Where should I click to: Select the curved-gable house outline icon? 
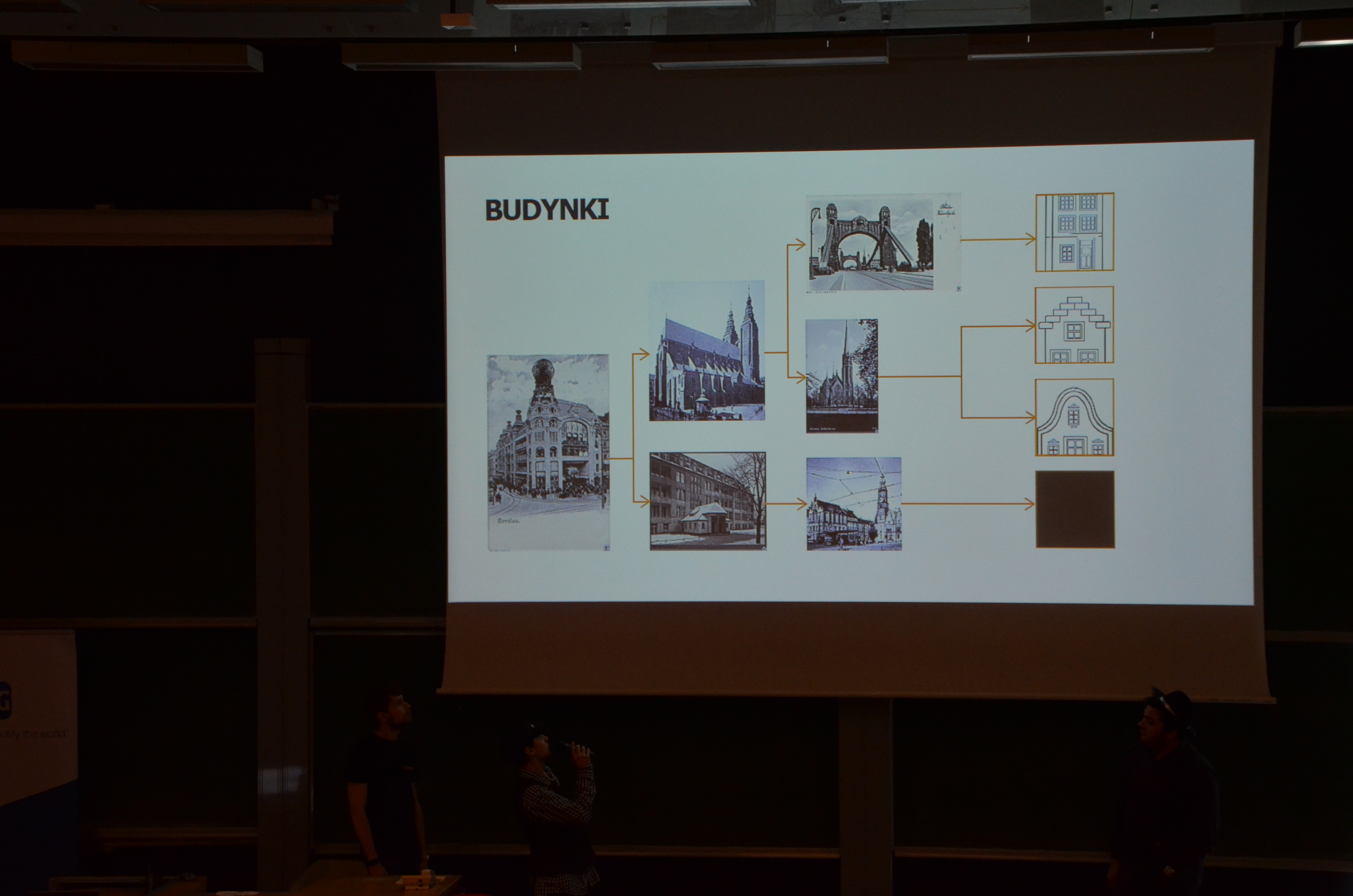click(1074, 418)
